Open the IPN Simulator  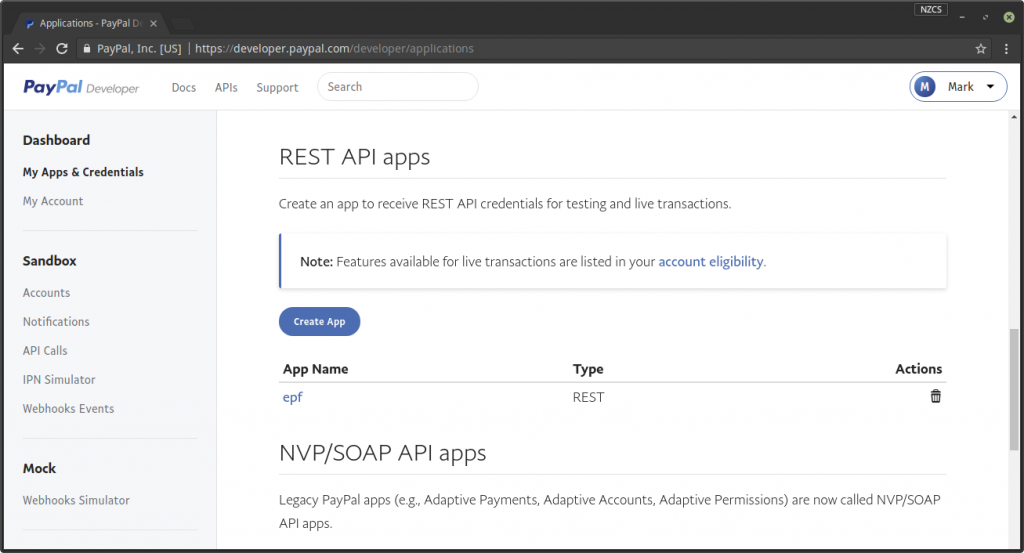(x=59, y=379)
